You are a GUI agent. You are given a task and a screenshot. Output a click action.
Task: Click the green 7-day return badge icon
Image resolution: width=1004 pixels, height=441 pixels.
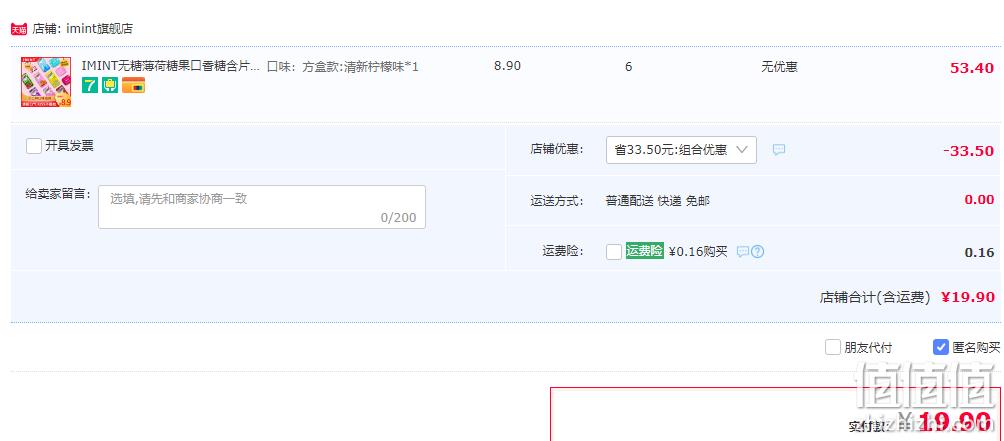pos(90,85)
